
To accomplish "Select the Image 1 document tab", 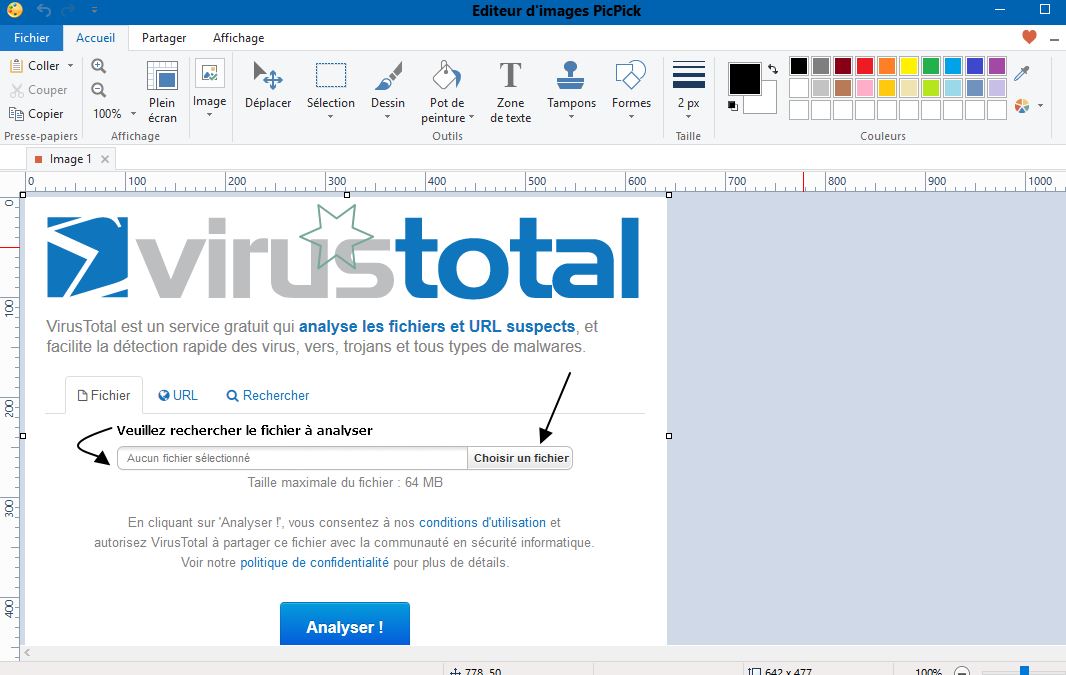I will (x=70, y=159).
